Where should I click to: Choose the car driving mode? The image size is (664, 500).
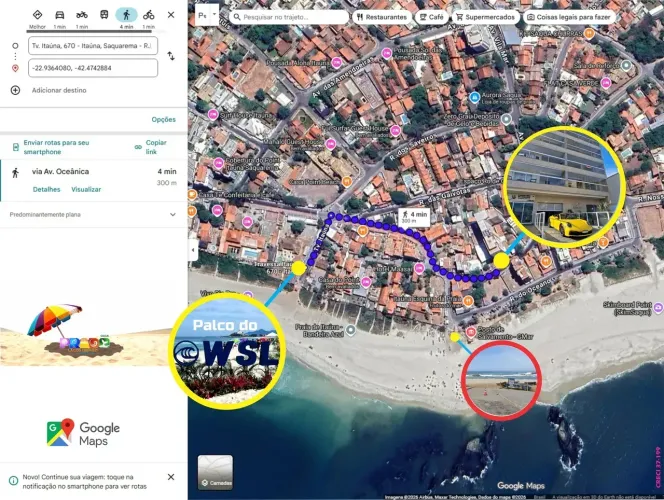pyautogui.click(x=60, y=15)
